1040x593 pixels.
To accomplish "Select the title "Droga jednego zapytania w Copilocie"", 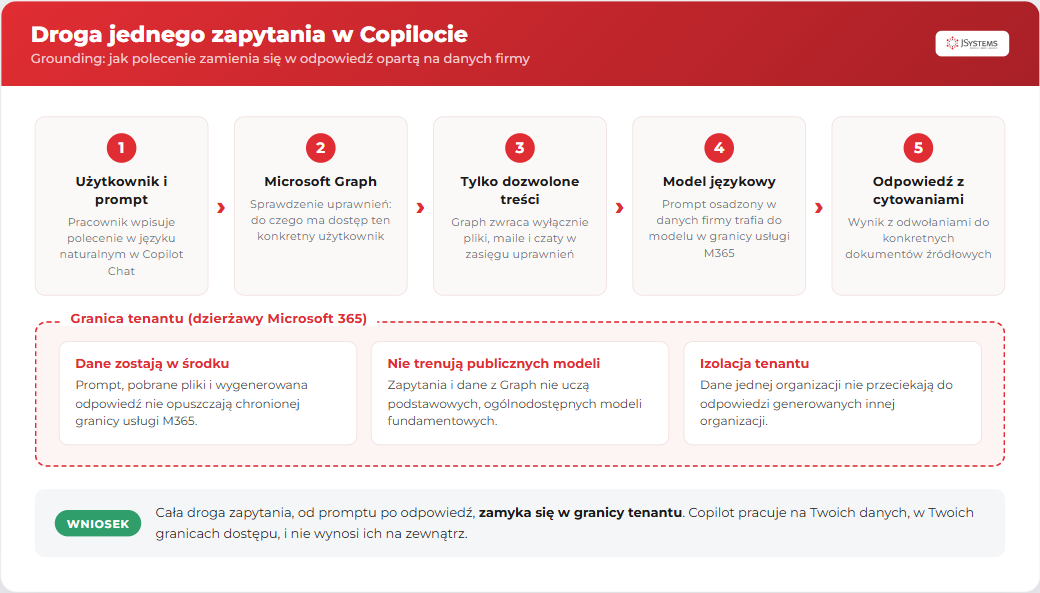I will click(249, 34).
